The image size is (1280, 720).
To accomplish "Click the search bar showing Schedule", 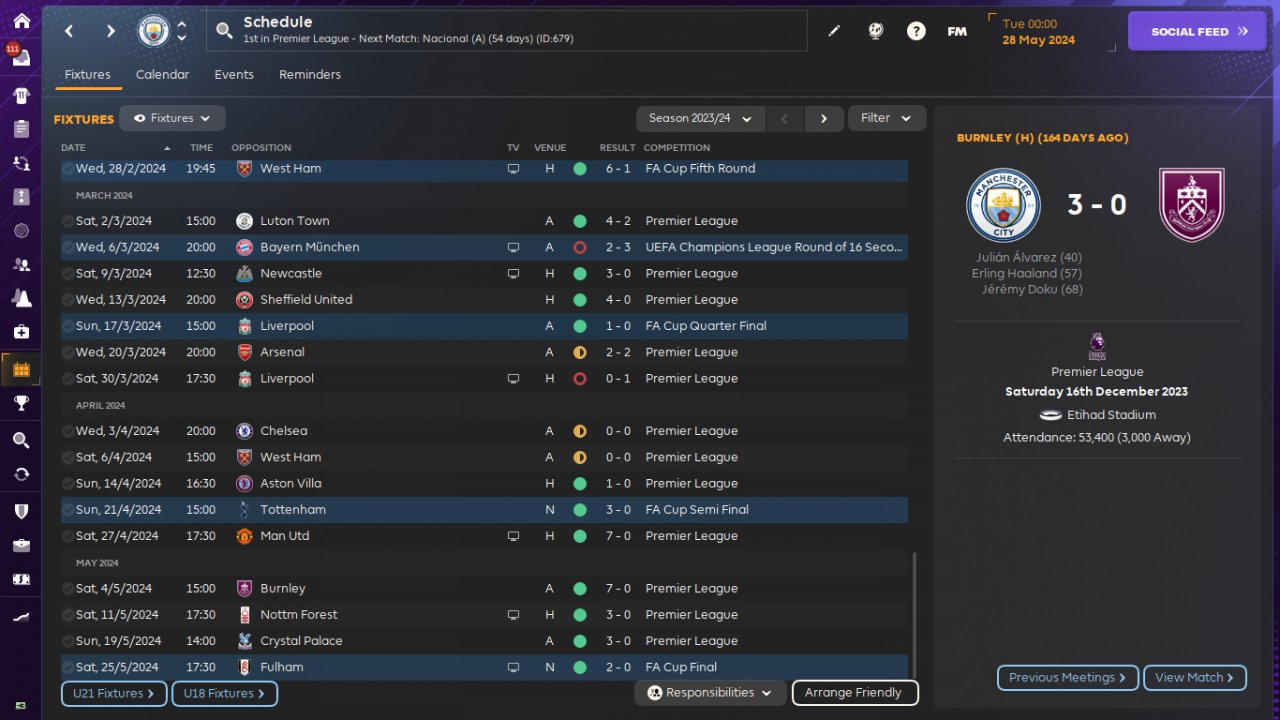I will point(506,31).
